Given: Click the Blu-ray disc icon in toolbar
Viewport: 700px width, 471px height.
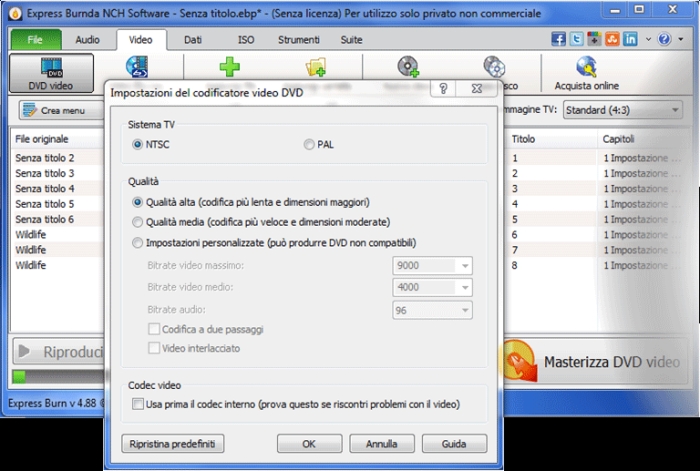Looking at the screenshot, I should (x=137, y=67).
